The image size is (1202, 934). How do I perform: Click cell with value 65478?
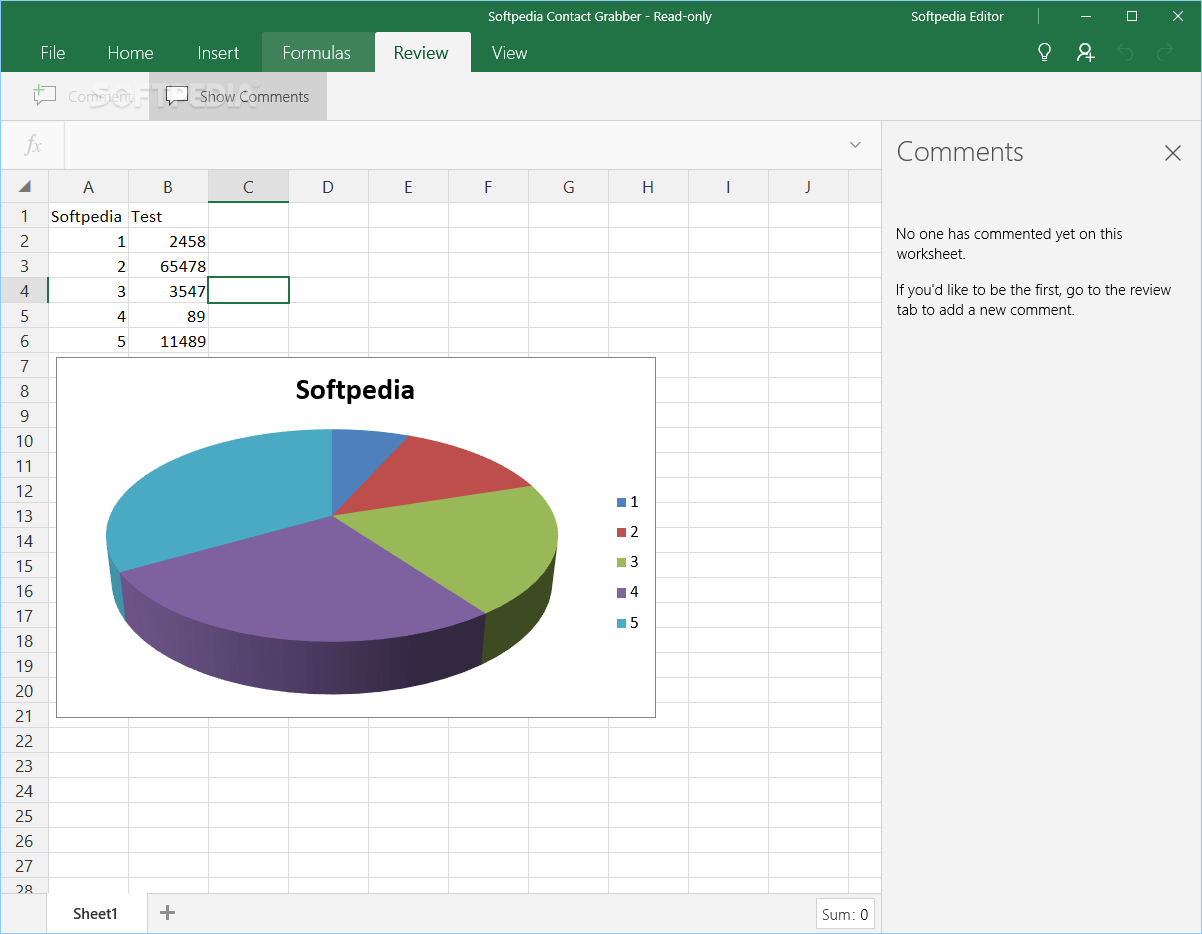(168, 266)
